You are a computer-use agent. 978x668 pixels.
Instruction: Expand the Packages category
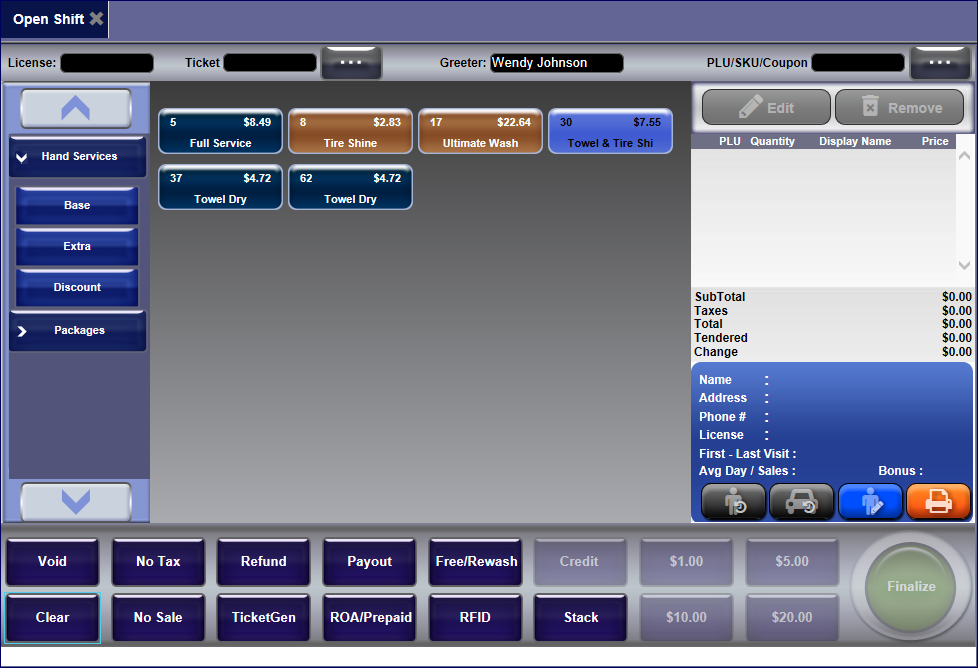coord(78,331)
